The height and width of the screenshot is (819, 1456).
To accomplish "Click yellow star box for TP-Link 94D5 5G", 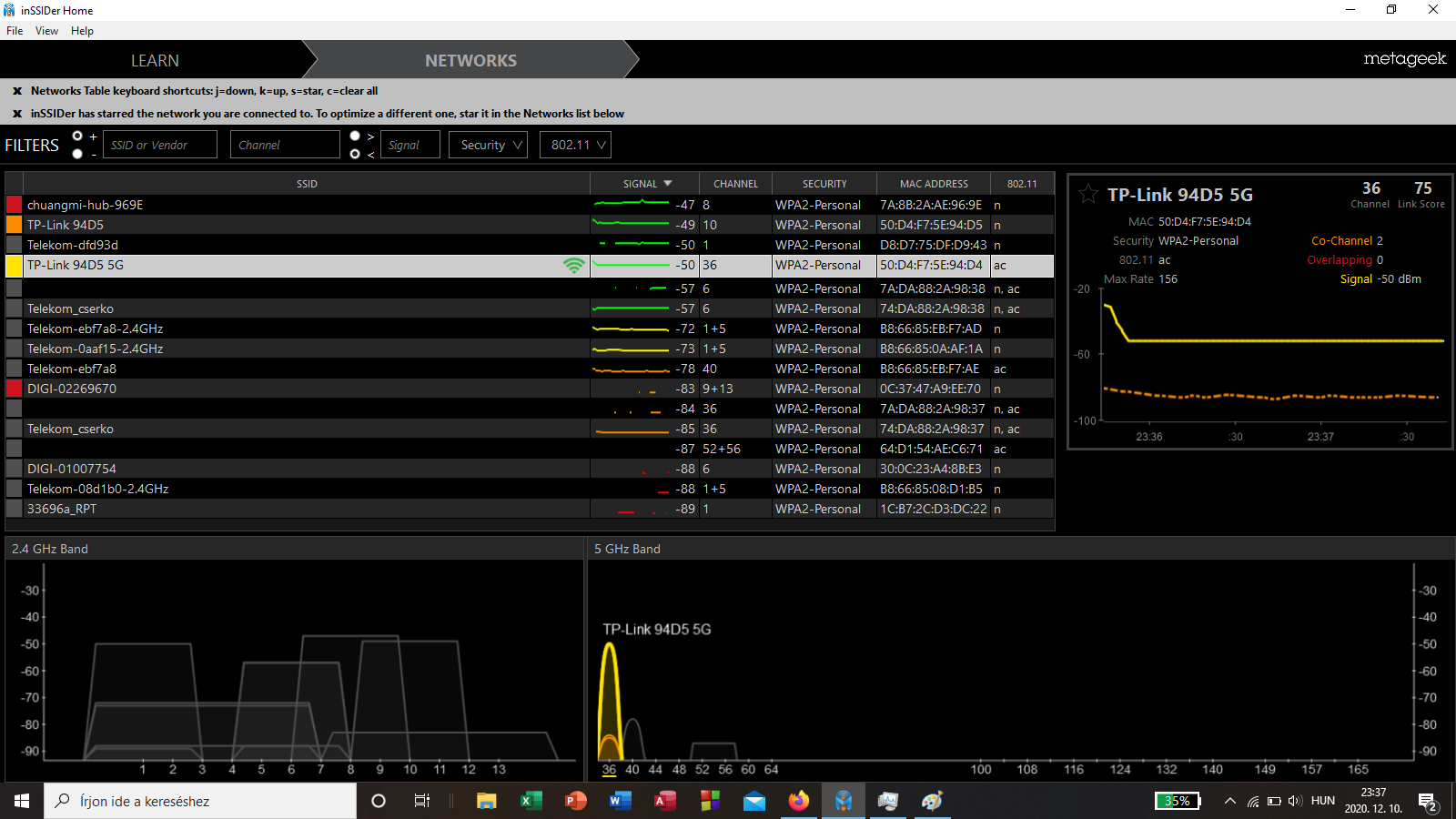I will [14, 266].
